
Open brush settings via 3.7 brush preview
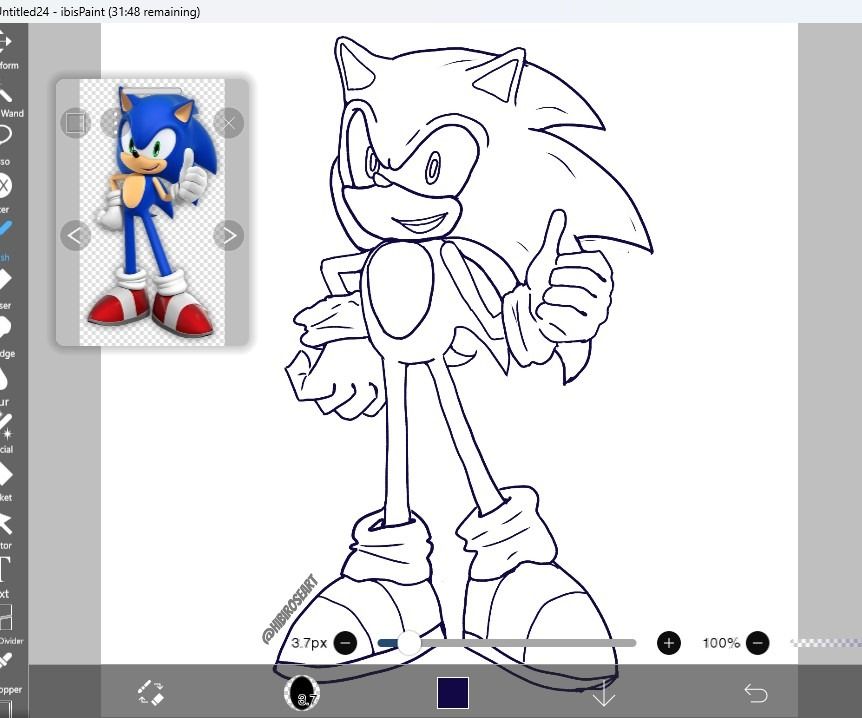click(302, 692)
